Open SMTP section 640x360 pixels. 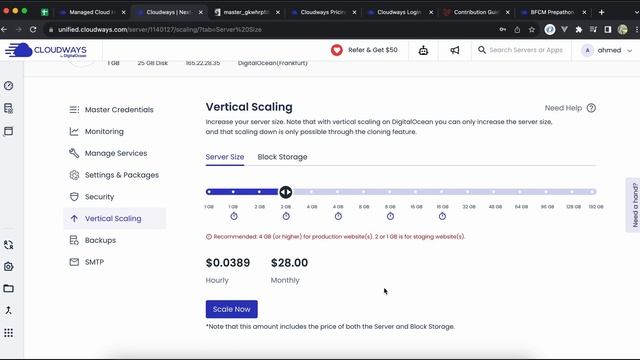[x=115, y=262]
